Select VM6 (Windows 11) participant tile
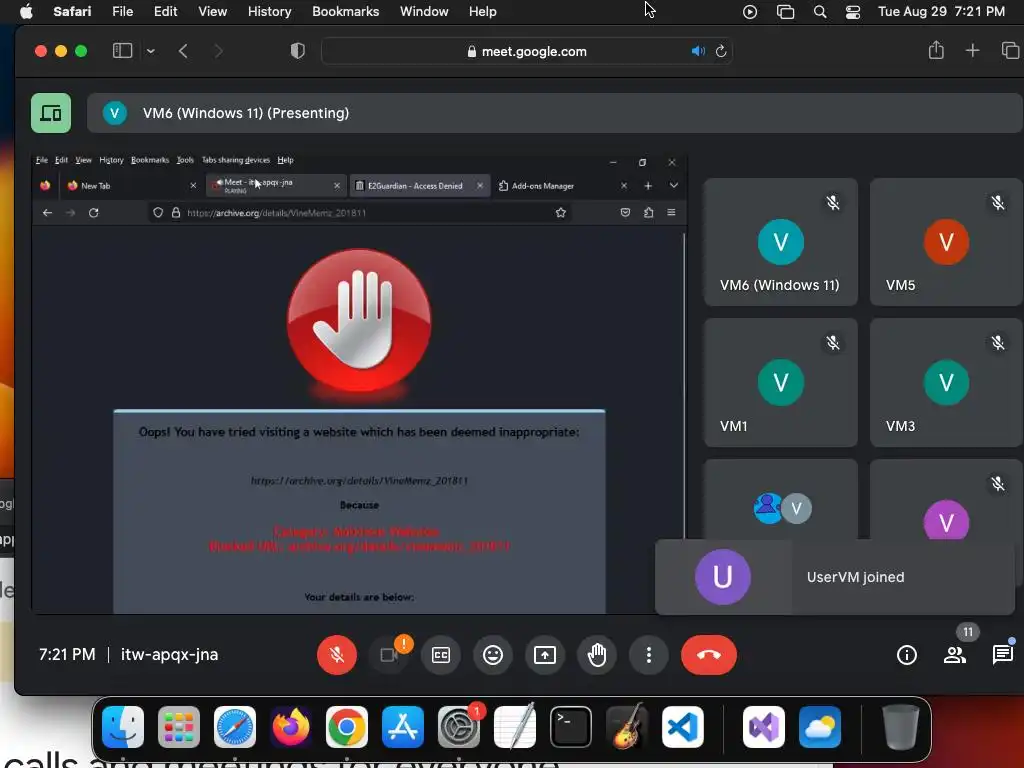The image size is (1024, 768). pyautogui.click(x=780, y=242)
